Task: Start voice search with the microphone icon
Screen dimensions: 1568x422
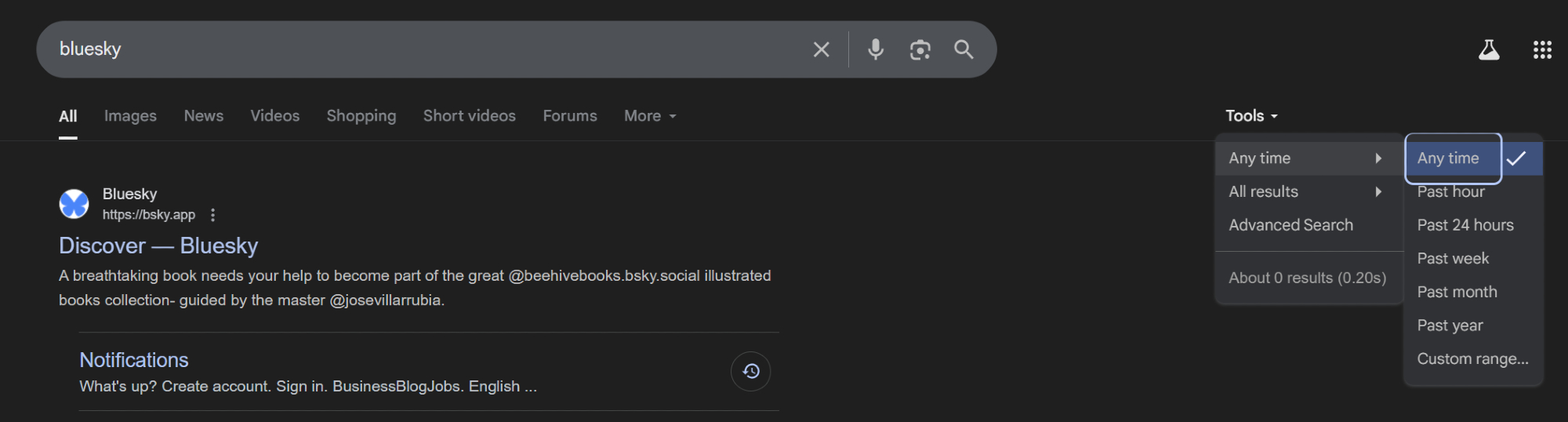Action: (x=876, y=49)
